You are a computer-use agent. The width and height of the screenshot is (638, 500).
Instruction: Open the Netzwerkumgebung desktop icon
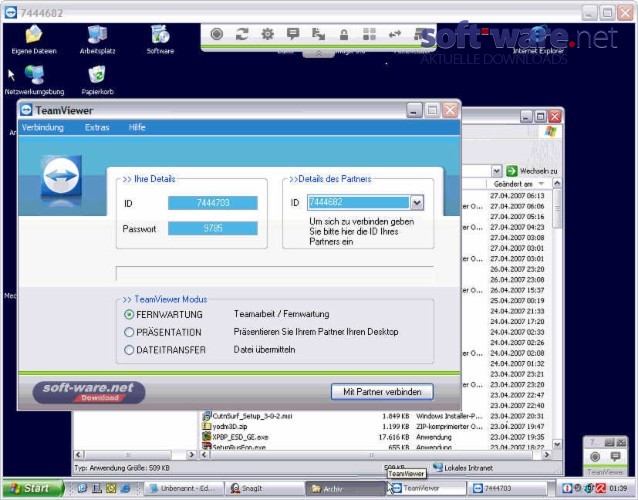34,80
